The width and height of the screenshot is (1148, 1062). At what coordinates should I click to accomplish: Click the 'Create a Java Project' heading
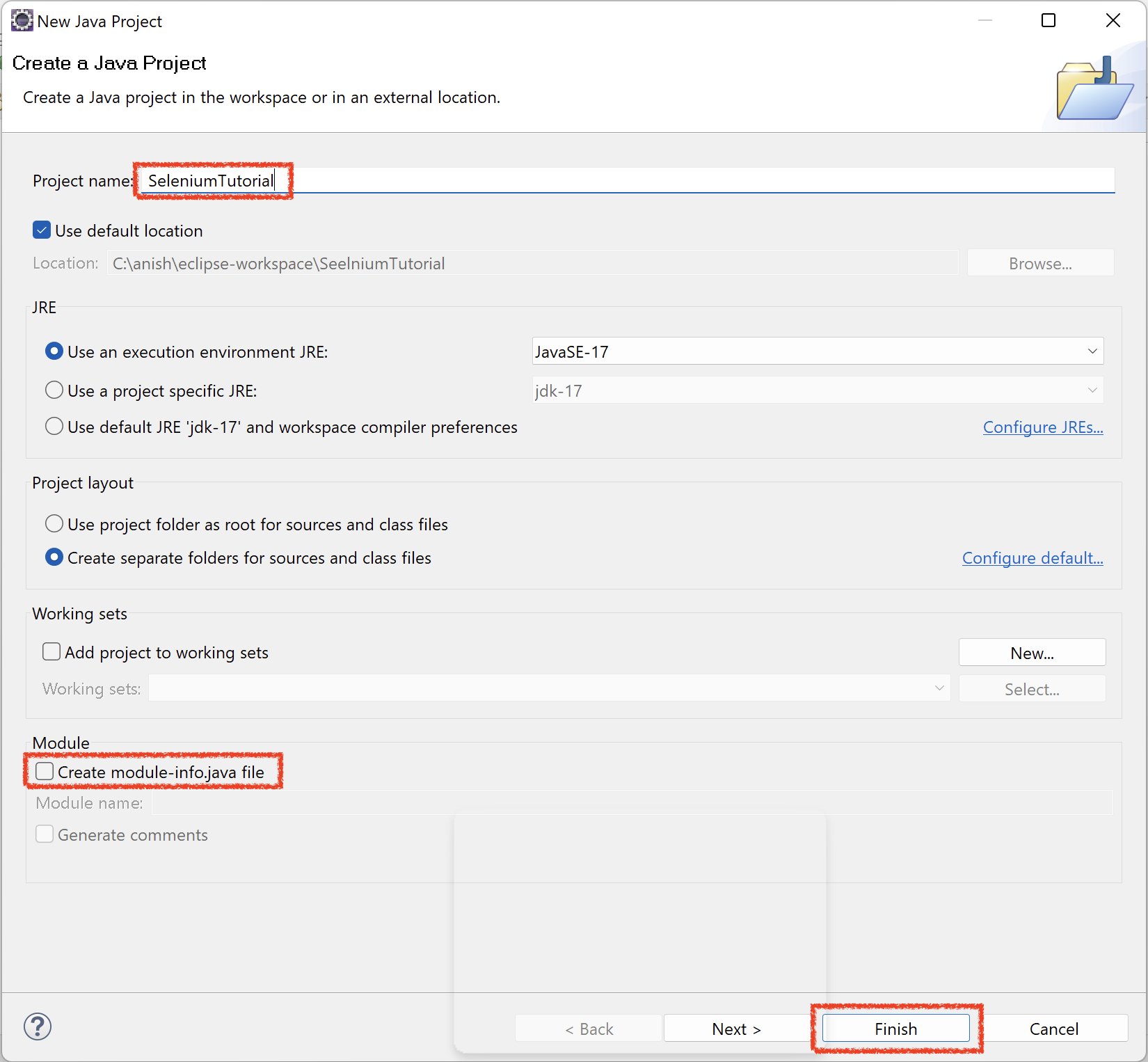(x=109, y=63)
